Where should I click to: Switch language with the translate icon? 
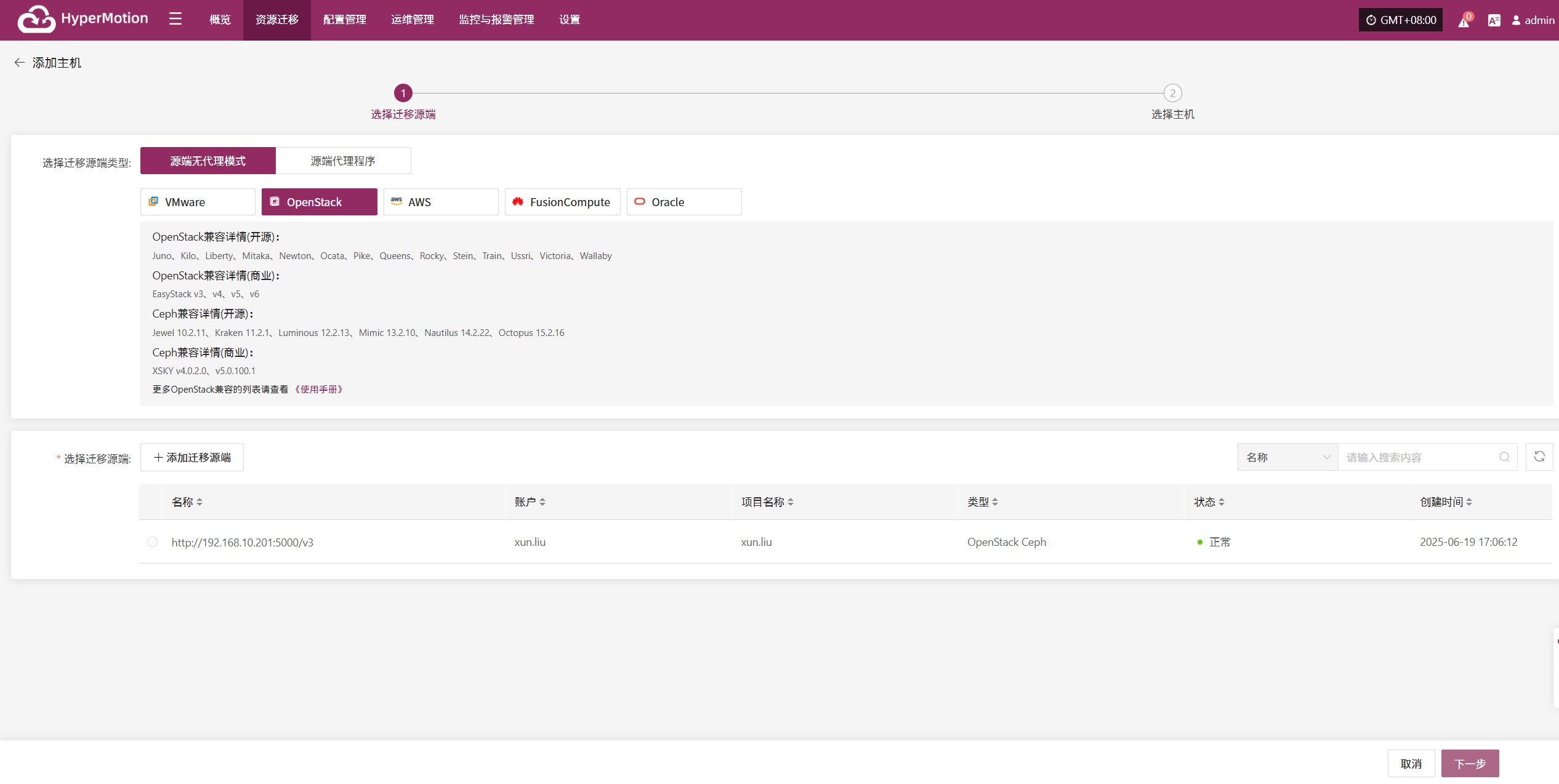pos(1494,20)
